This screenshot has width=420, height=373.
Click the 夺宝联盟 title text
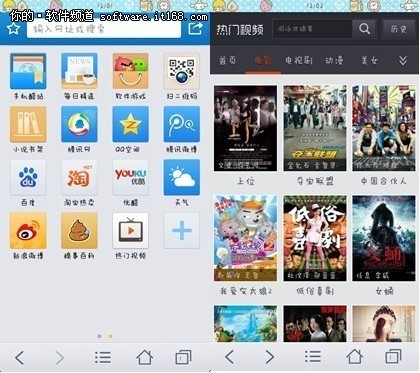(x=315, y=181)
